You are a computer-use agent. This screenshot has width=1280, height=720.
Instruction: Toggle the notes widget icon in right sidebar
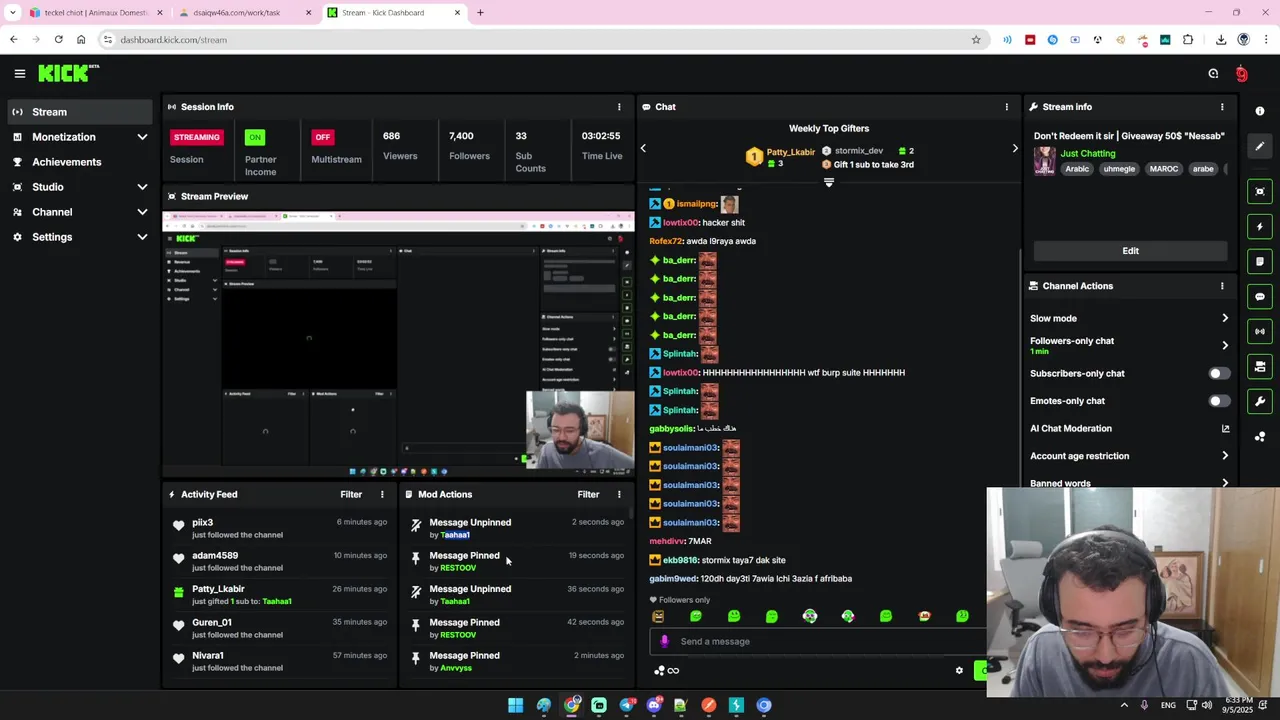tap(1260, 262)
